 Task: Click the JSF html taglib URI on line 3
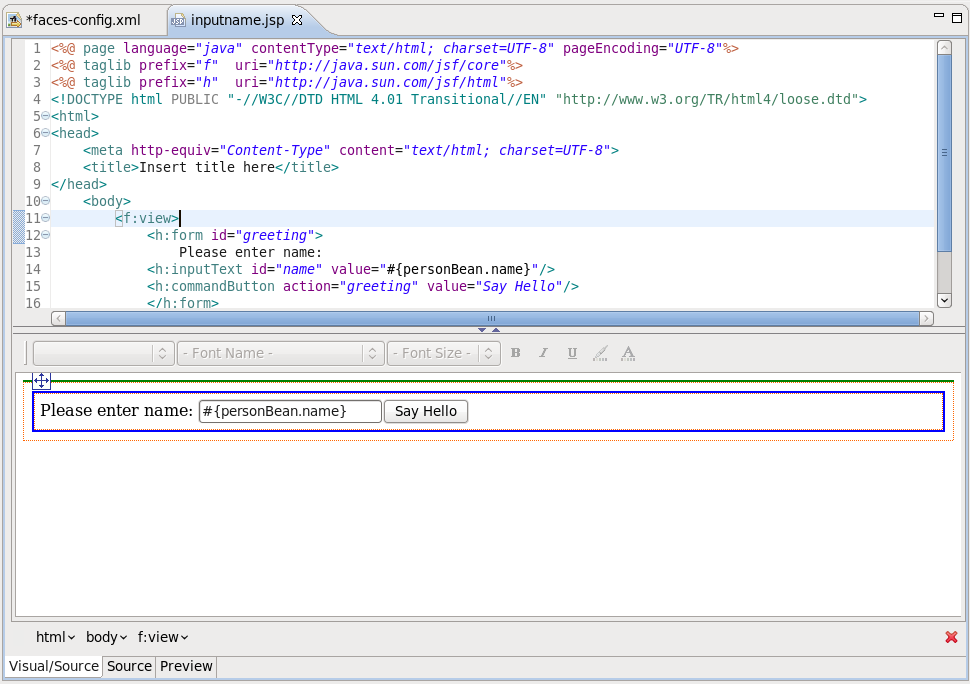(x=387, y=82)
